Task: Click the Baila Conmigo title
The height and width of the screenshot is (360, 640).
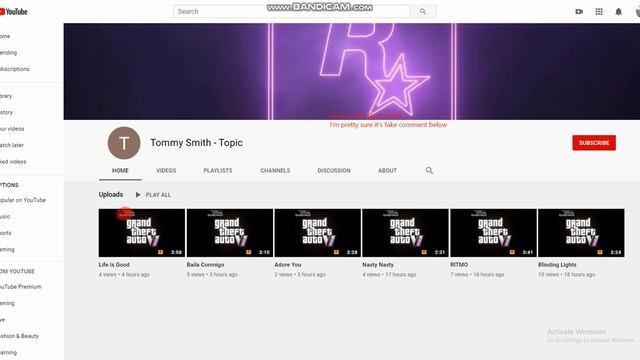Action: click(x=205, y=264)
